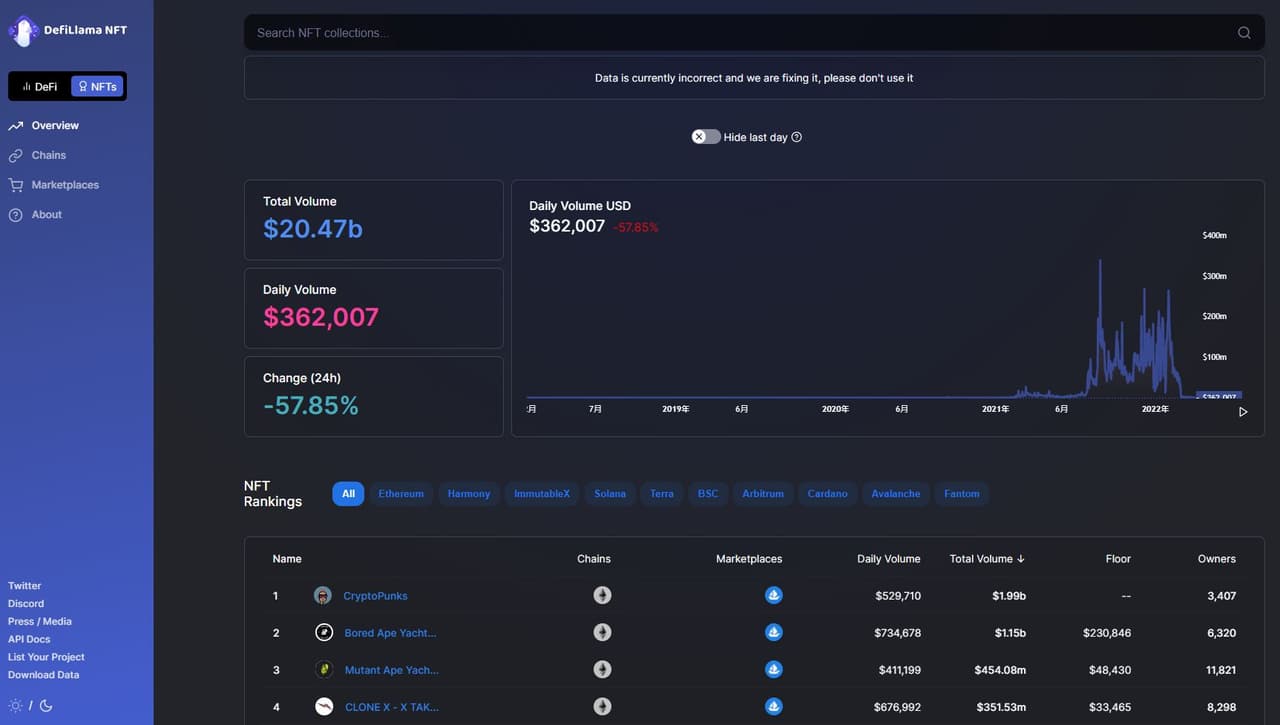Click the OpenSea icon in CryptoPunks row
This screenshot has width=1280, height=725.
click(x=773, y=595)
